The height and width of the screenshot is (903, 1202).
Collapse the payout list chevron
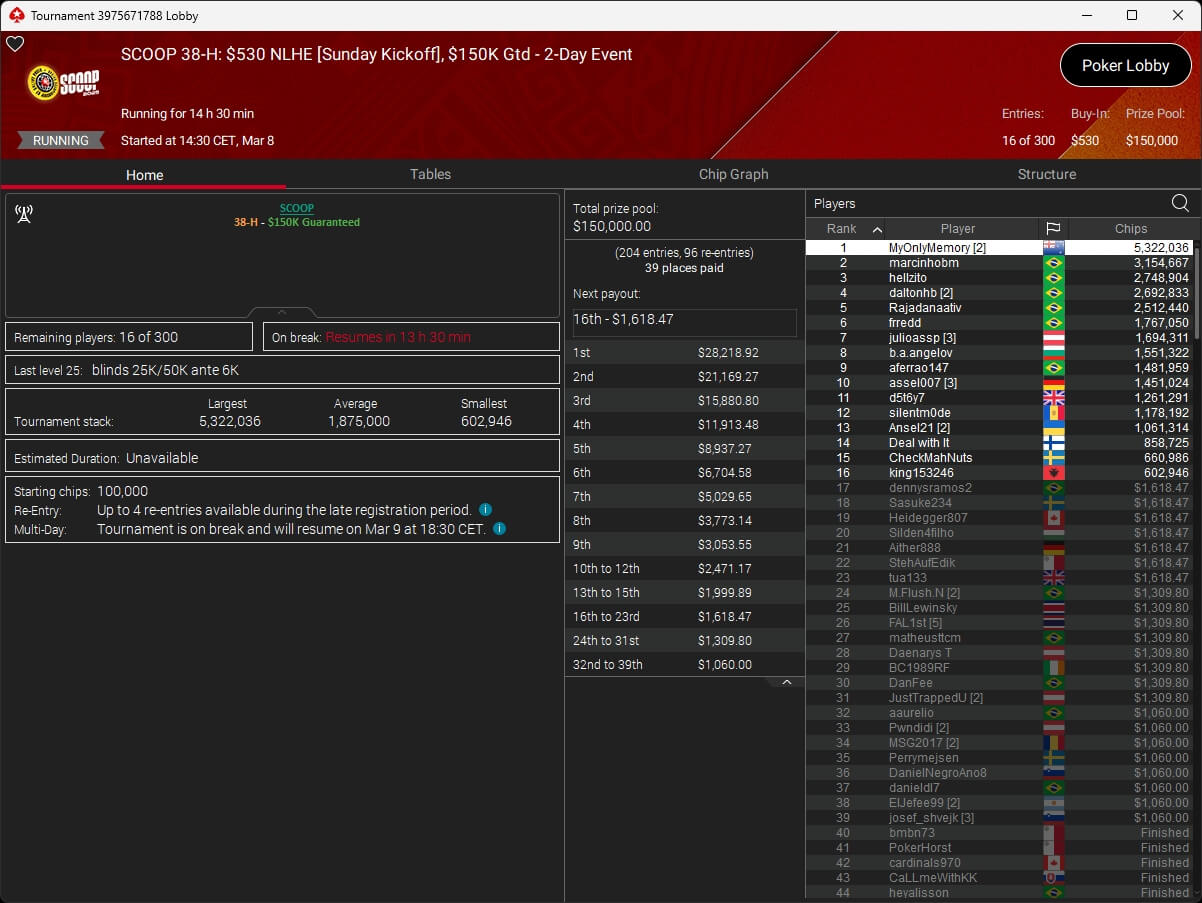point(786,682)
